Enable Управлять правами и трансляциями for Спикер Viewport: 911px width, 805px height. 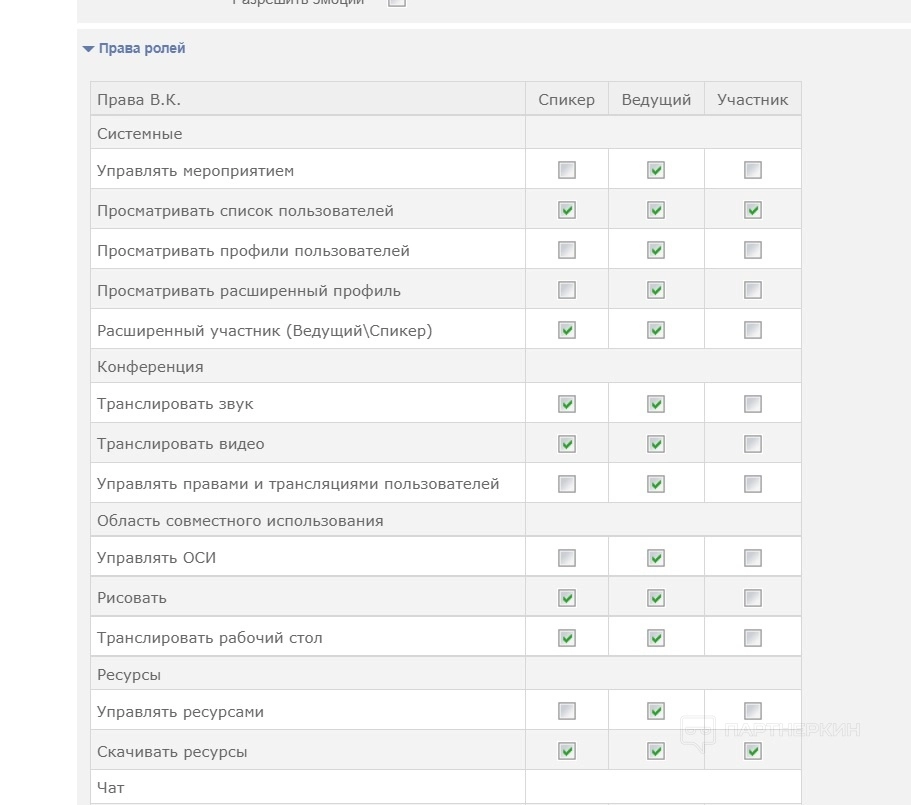click(567, 484)
